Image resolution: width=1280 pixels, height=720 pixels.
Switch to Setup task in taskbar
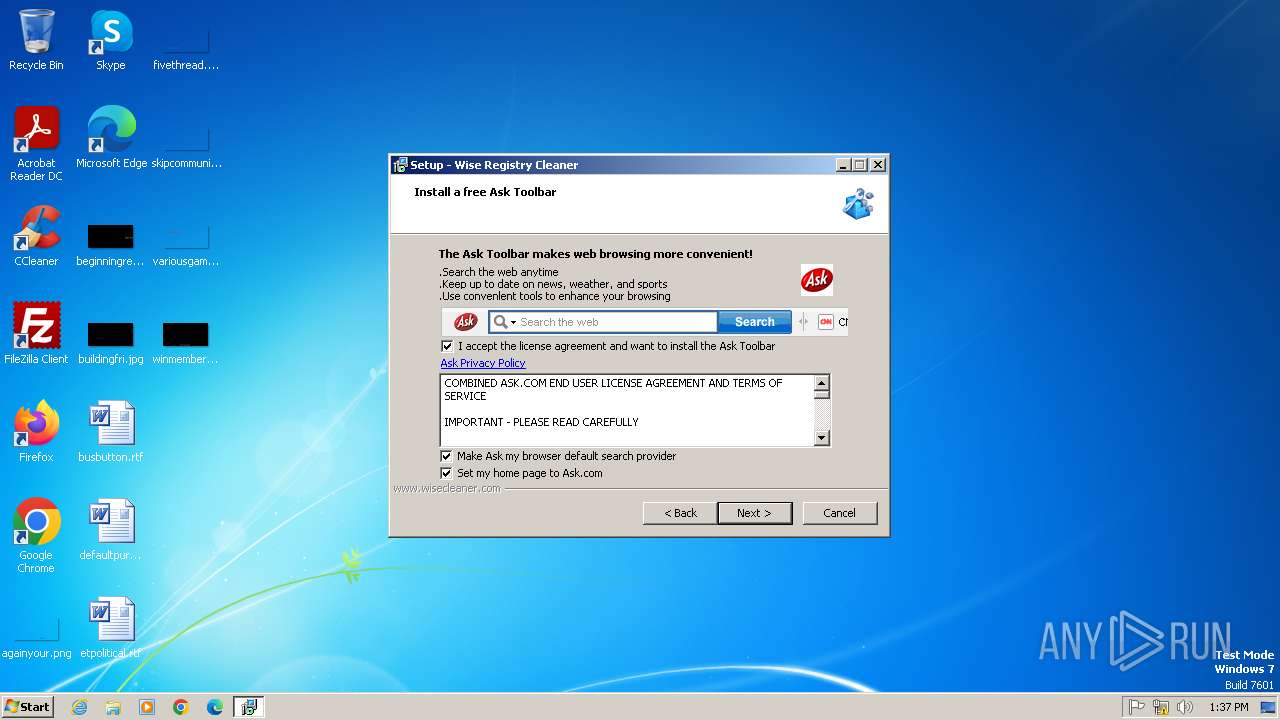pos(249,707)
